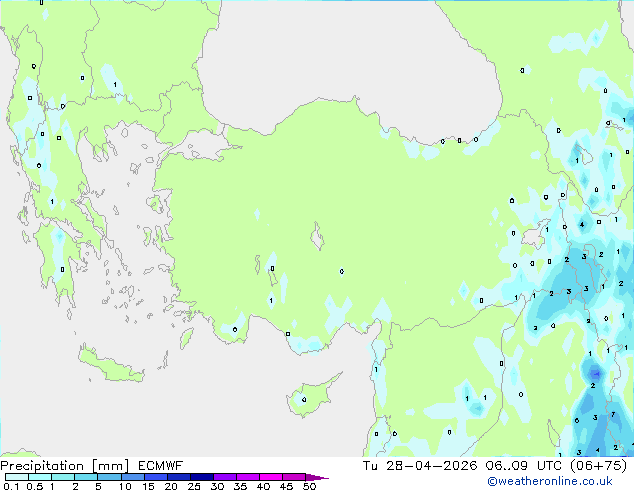The width and height of the screenshot is (634, 490).
Task: Select the 2–5 mm legend swatch
Action: point(86,477)
